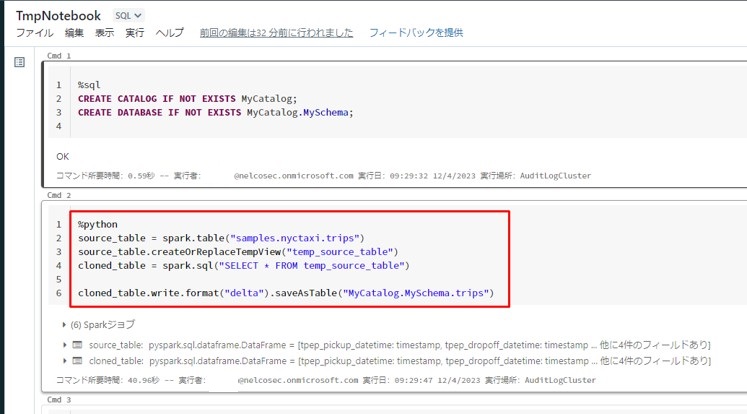Screen dimensions: 747x414
Task: Click the 前回の編集は32分前 revision history link
Action: (x=276, y=33)
